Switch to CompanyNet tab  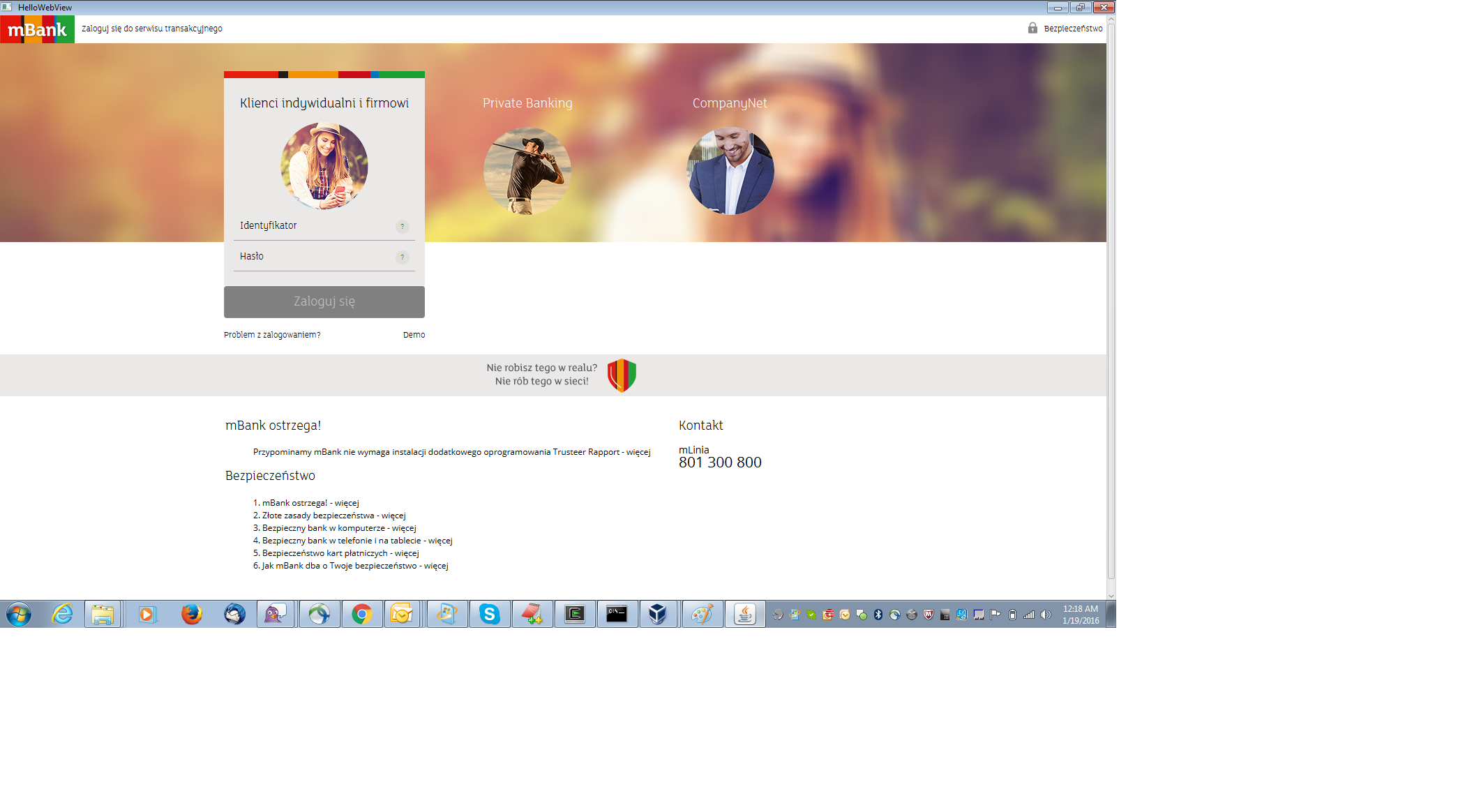730,103
